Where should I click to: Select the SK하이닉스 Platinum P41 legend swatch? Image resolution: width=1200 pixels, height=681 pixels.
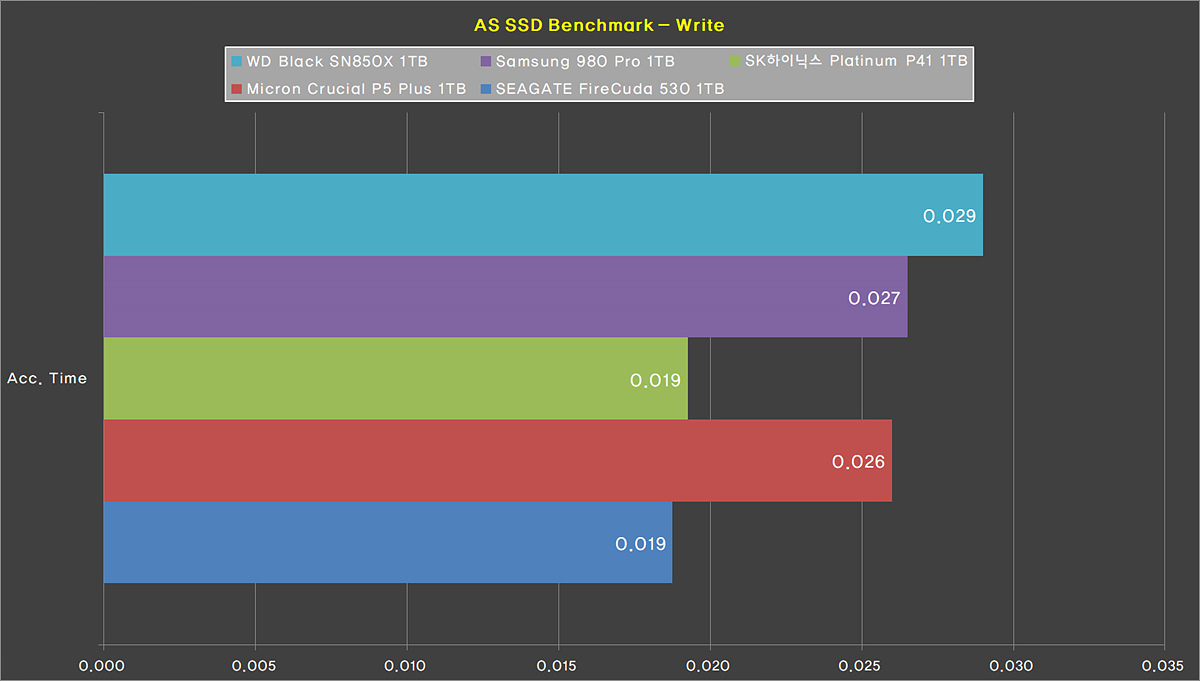[x=735, y=62]
